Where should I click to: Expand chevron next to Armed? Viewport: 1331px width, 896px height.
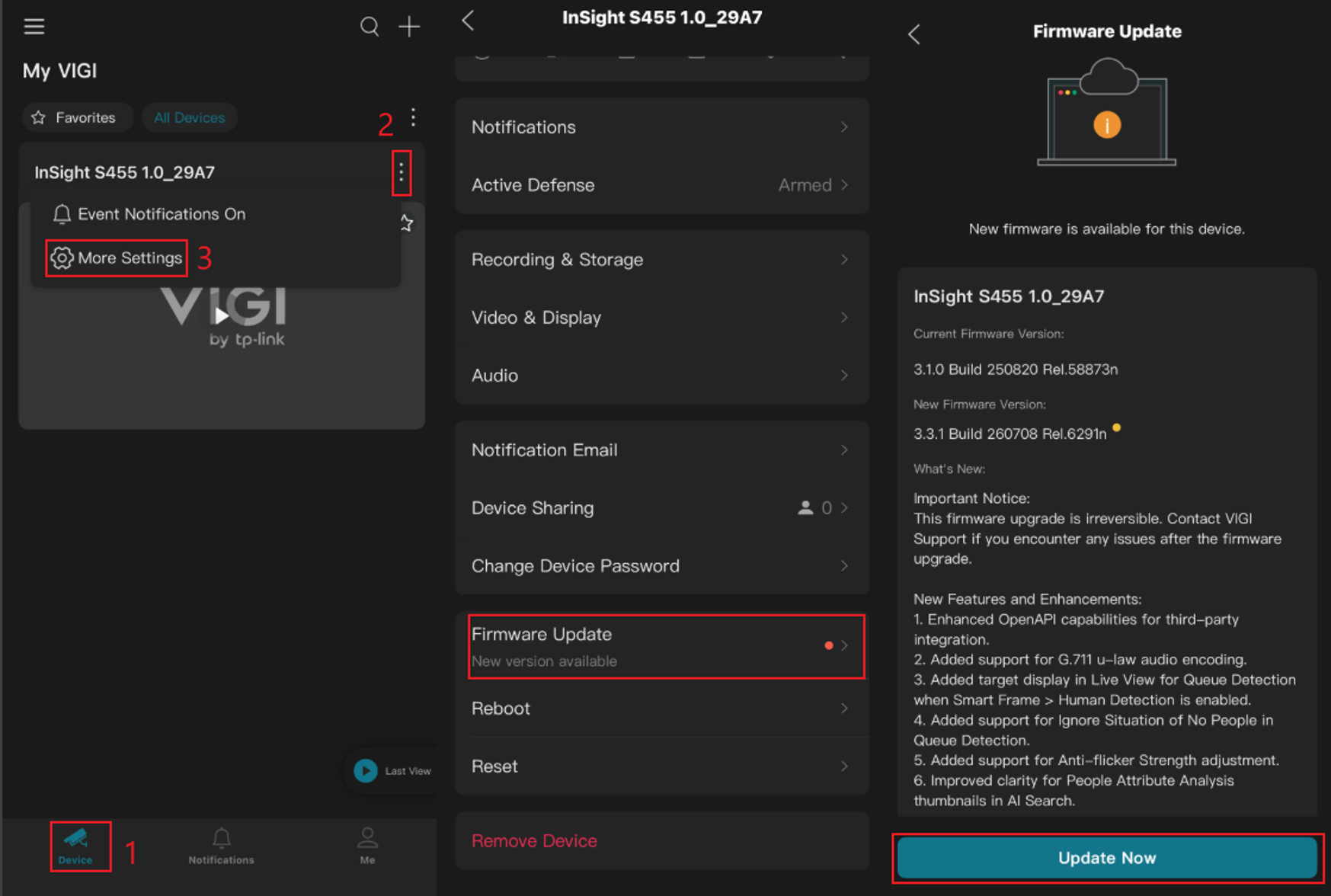point(844,185)
